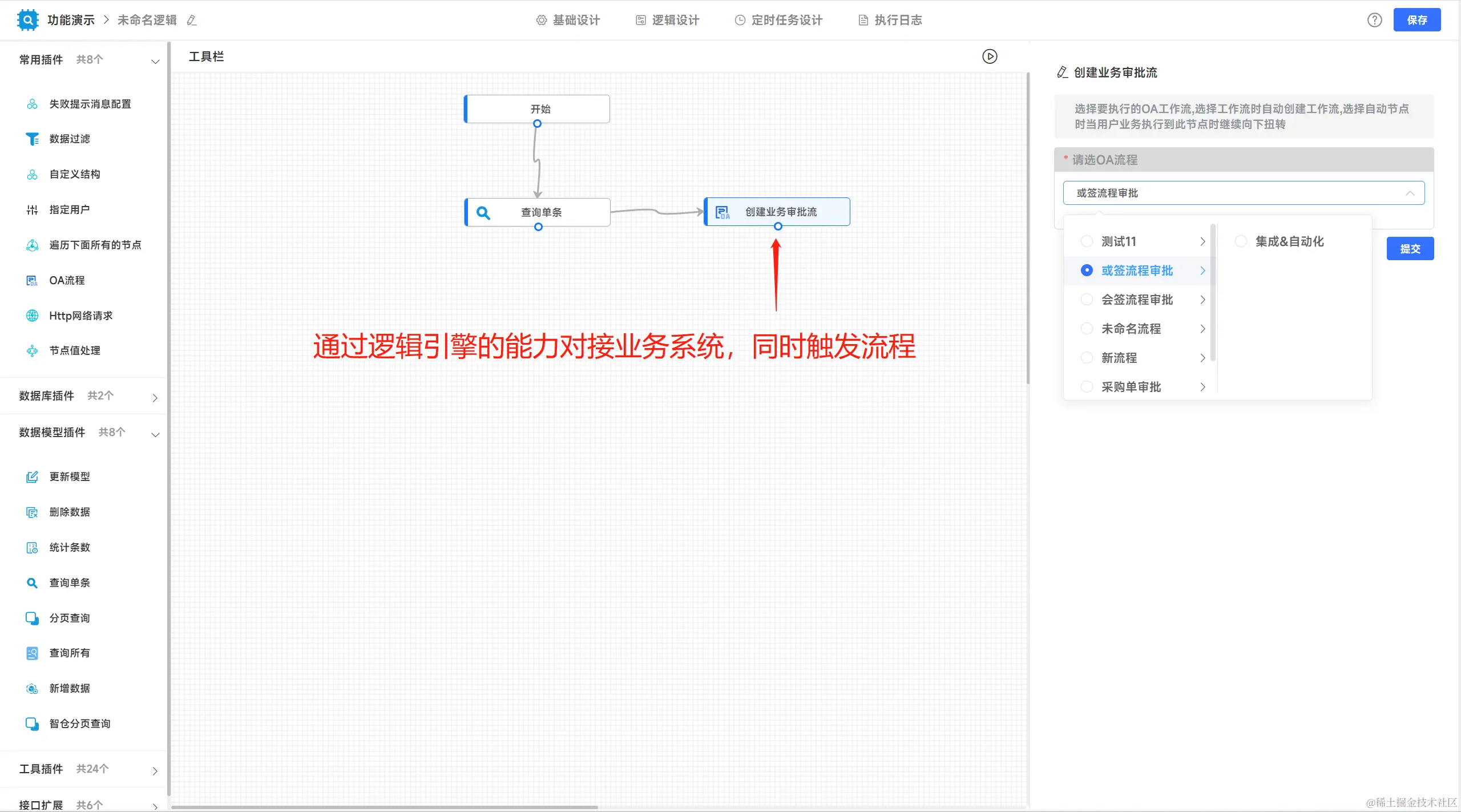
Task: Switch to the 基础设计 tab
Action: pyautogui.click(x=568, y=20)
